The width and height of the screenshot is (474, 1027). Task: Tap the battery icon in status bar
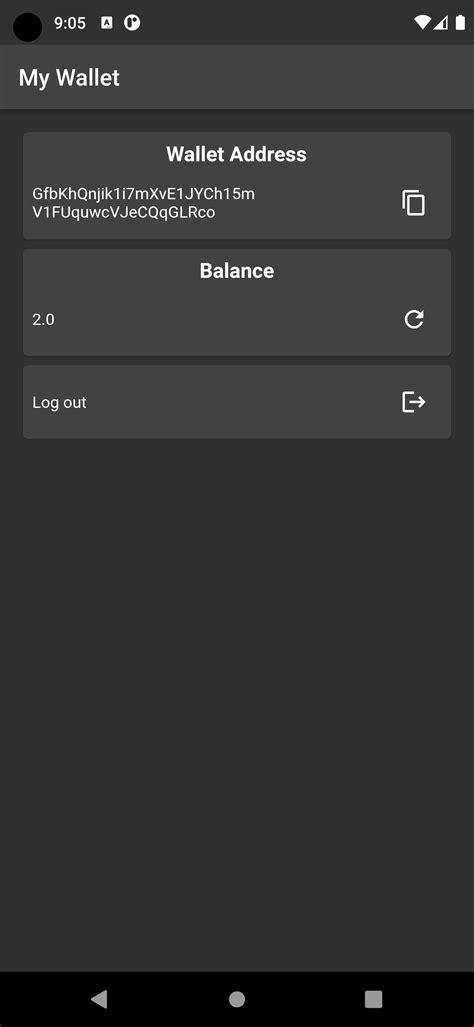[460, 23]
